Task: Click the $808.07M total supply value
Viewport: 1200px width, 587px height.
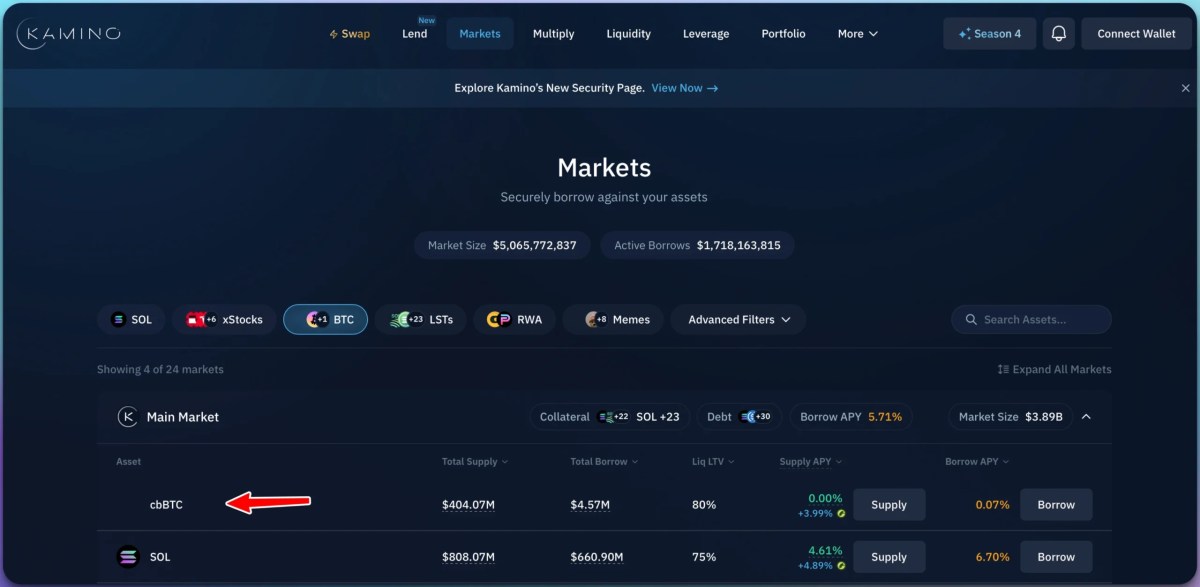Action: pyautogui.click(x=468, y=557)
